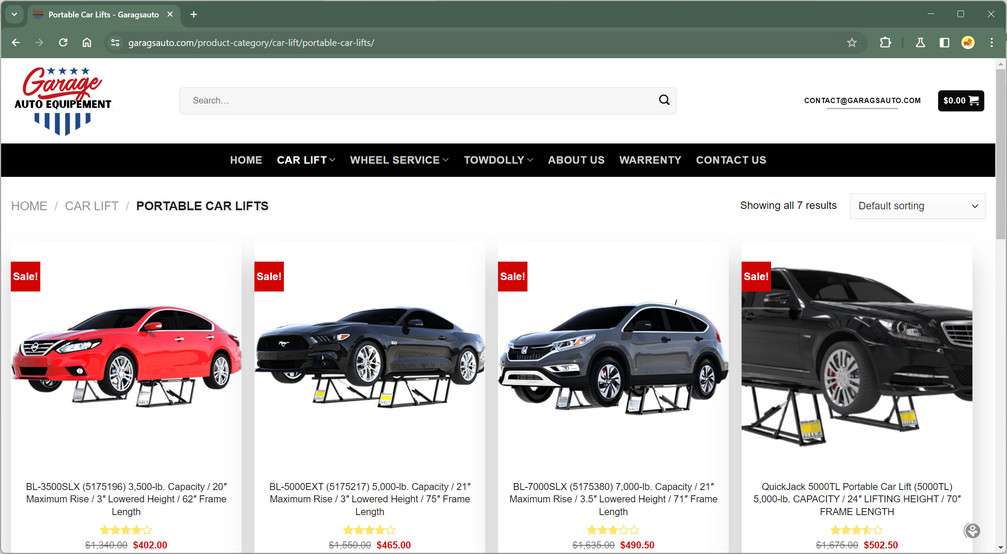Image resolution: width=1007 pixels, height=554 pixels.
Task: View site information icon in address bar
Action: click(x=115, y=42)
